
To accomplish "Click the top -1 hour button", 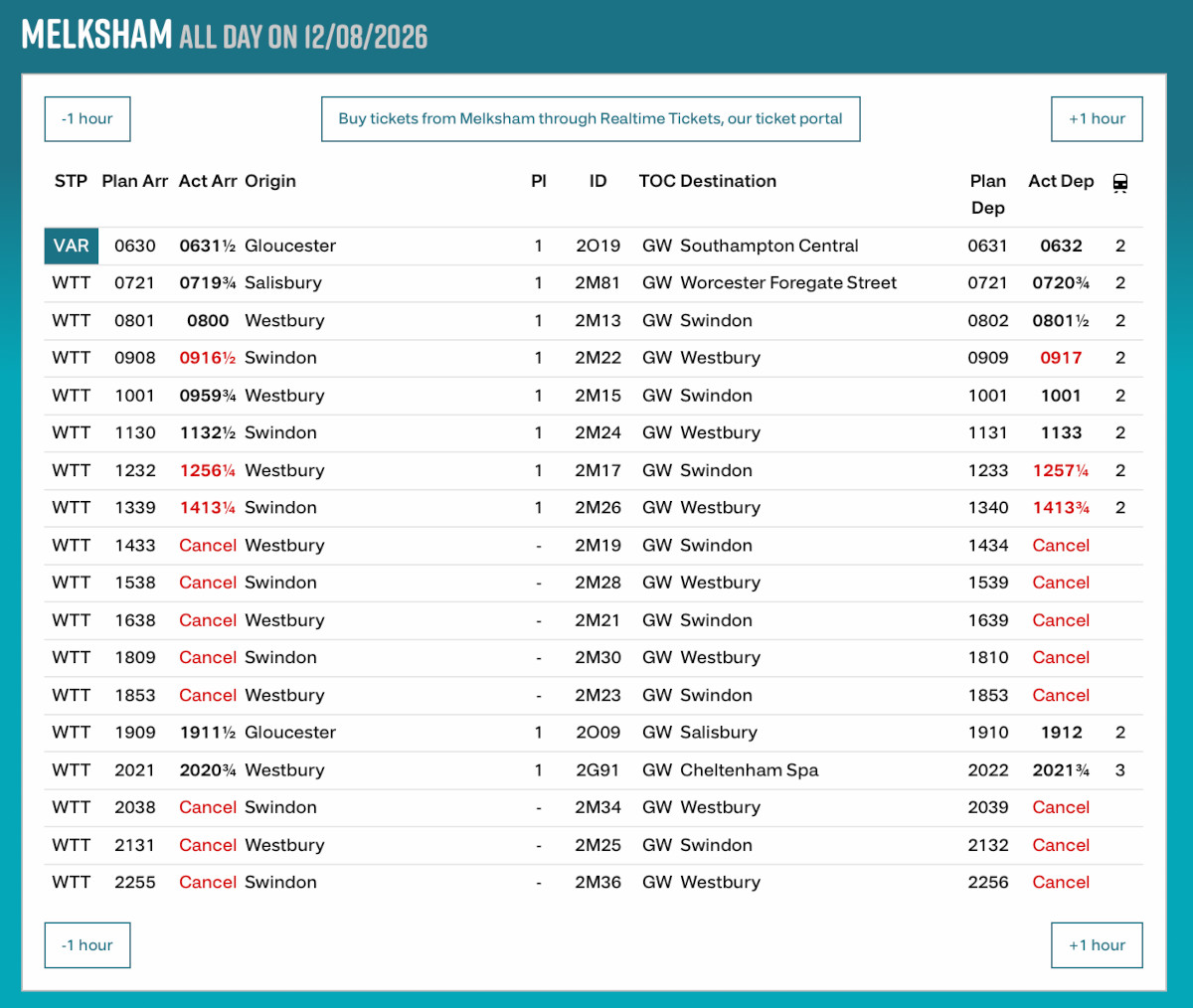I will (87, 119).
